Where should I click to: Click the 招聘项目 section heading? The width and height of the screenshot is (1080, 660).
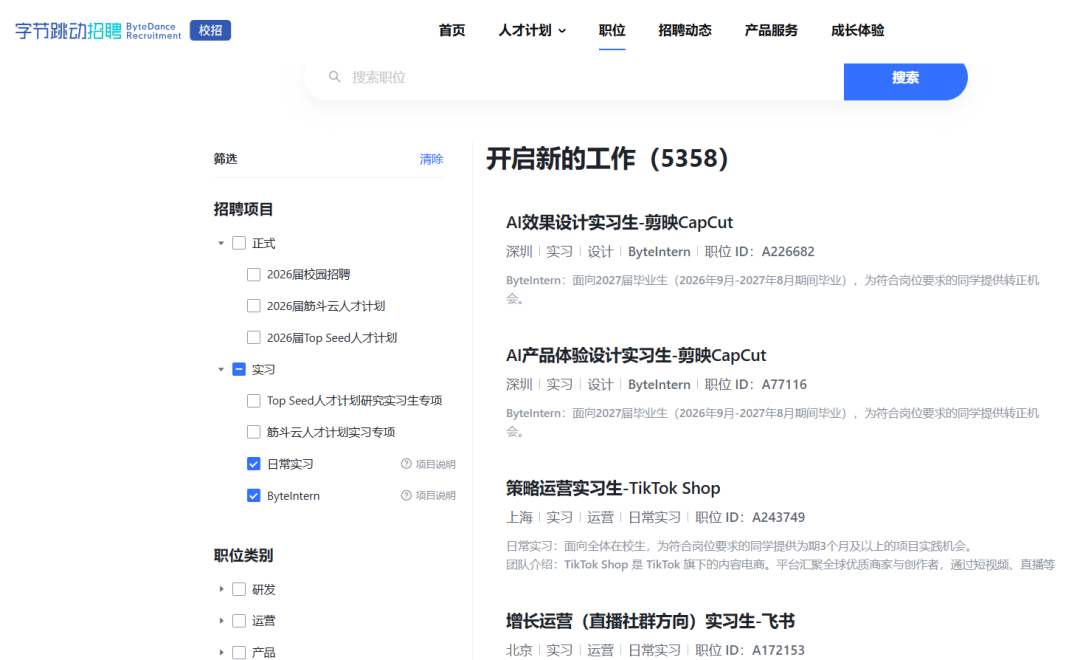(x=243, y=209)
